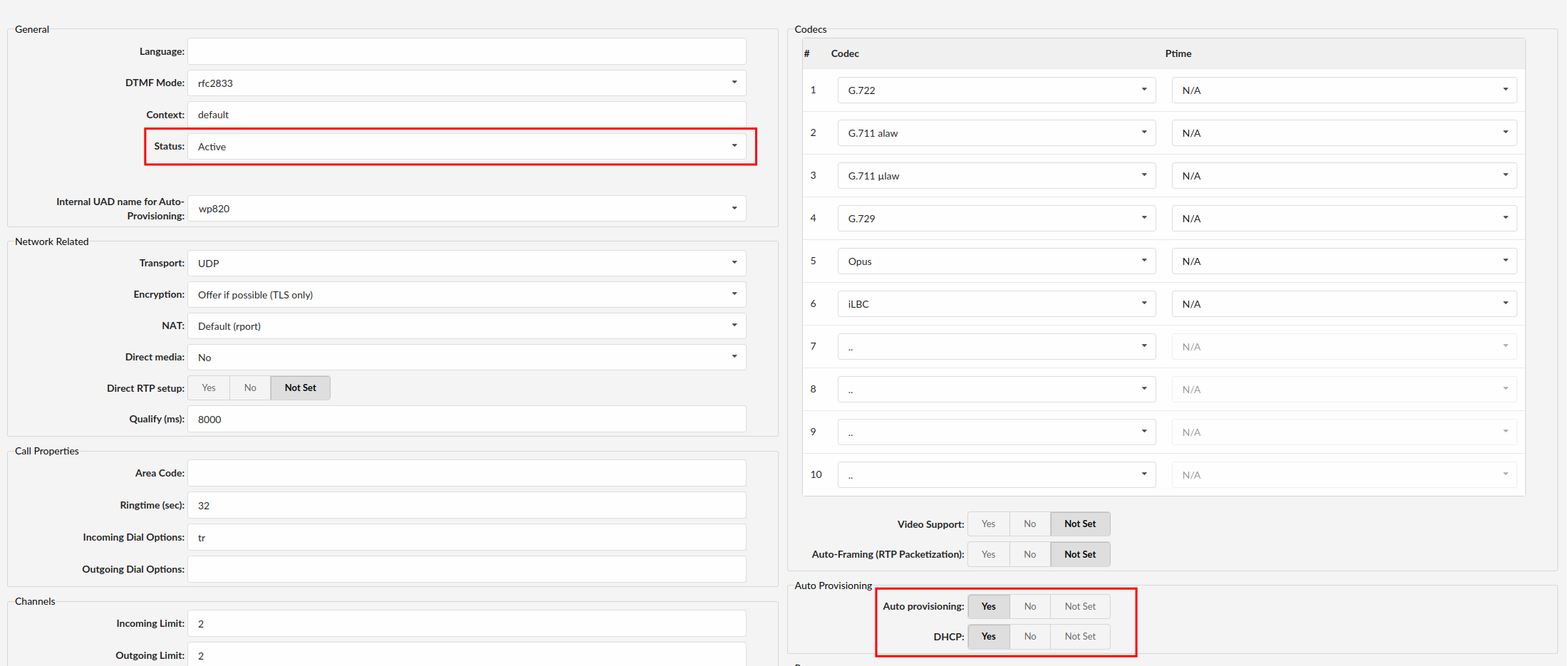
Task: Open the Transport dropdown showing UDP
Action: (467, 264)
